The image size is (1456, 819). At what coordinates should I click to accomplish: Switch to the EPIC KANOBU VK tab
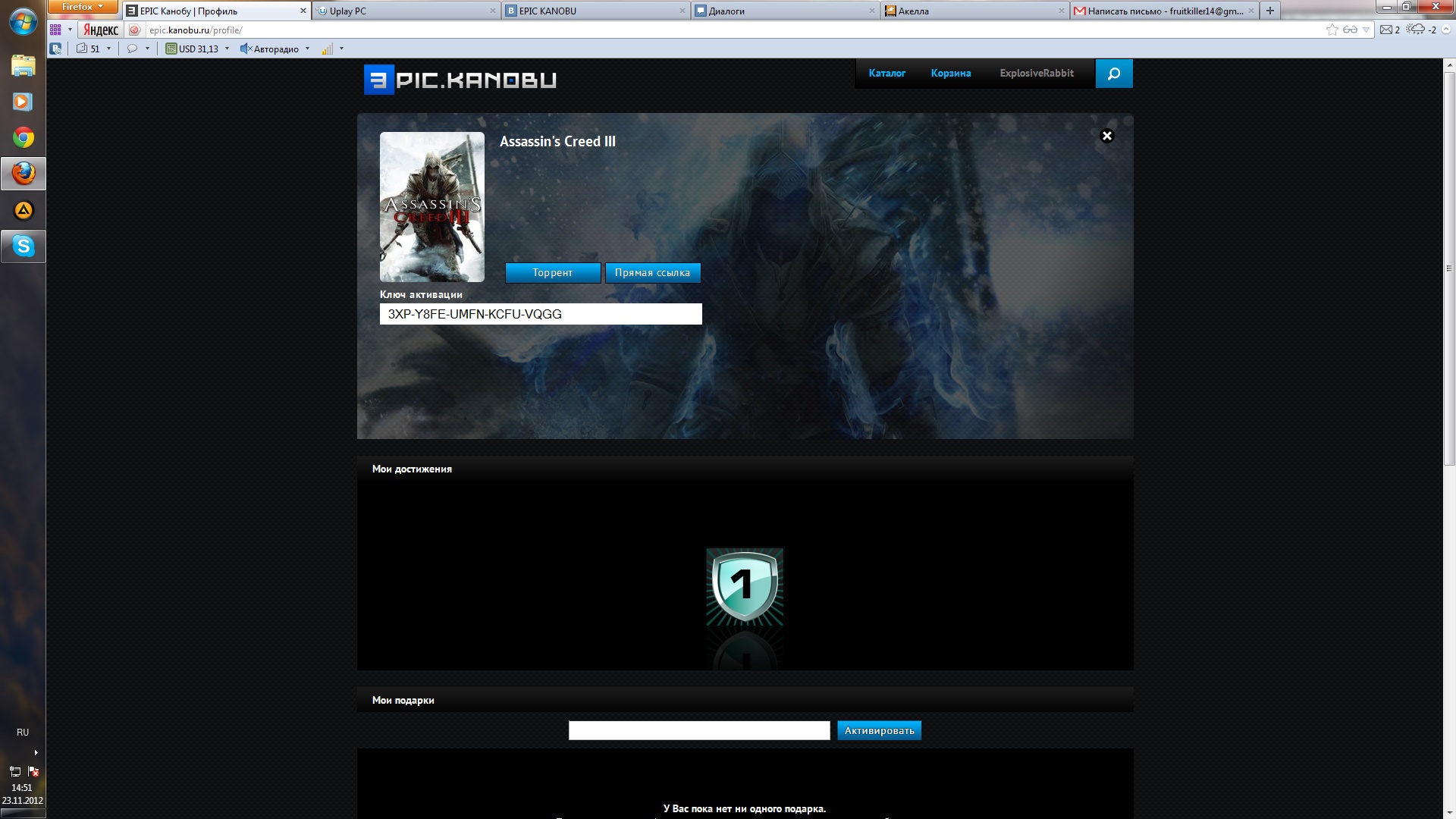tap(595, 11)
